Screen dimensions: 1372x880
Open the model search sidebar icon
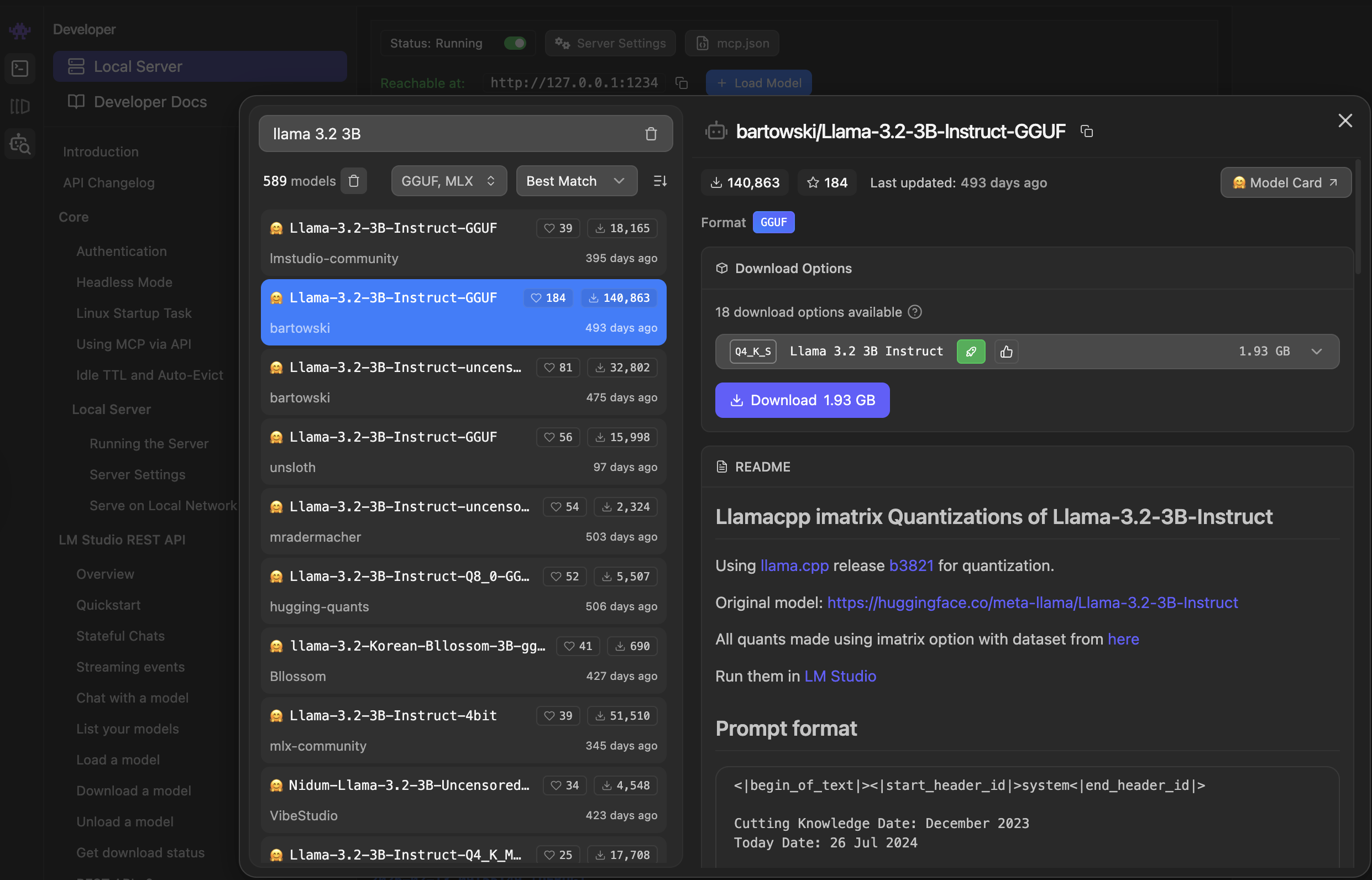pyautogui.click(x=20, y=144)
